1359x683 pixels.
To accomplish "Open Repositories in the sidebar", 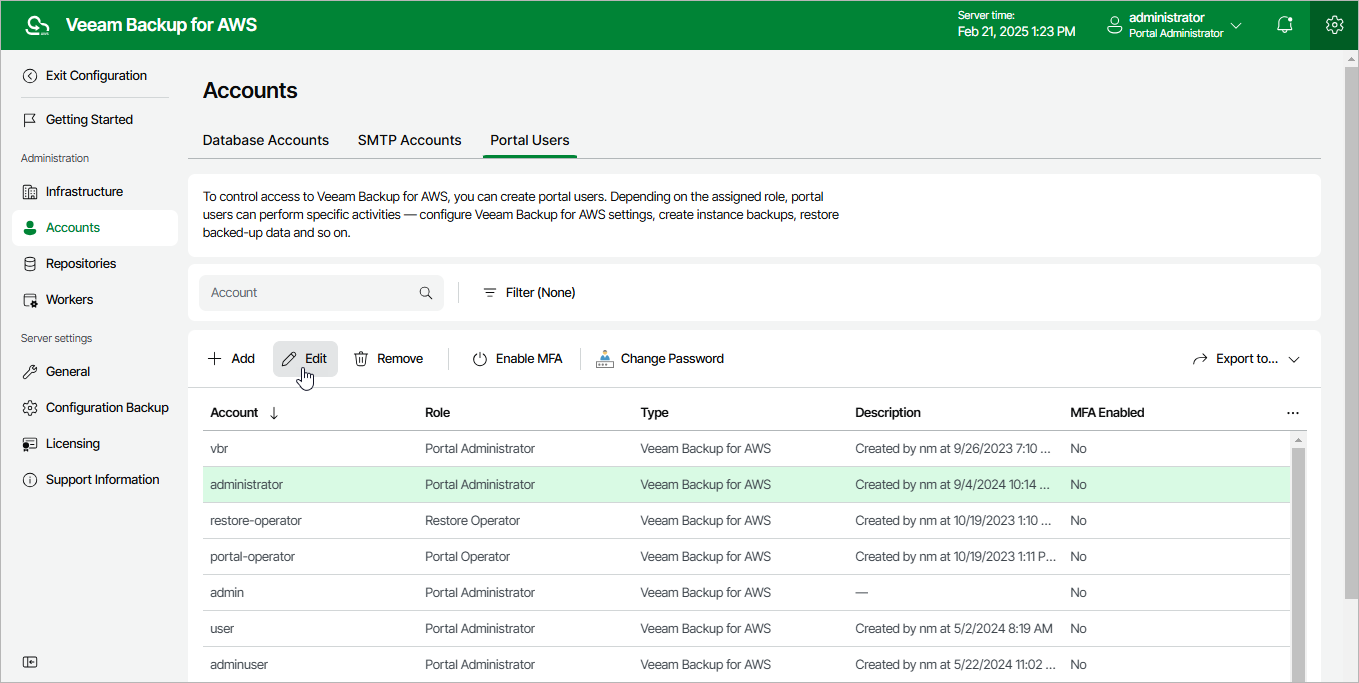I will point(80,264).
